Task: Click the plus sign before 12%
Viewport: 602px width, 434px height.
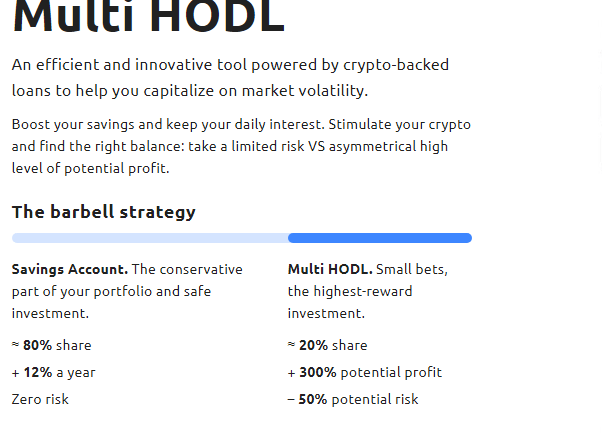Action: pyautogui.click(x=15, y=373)
